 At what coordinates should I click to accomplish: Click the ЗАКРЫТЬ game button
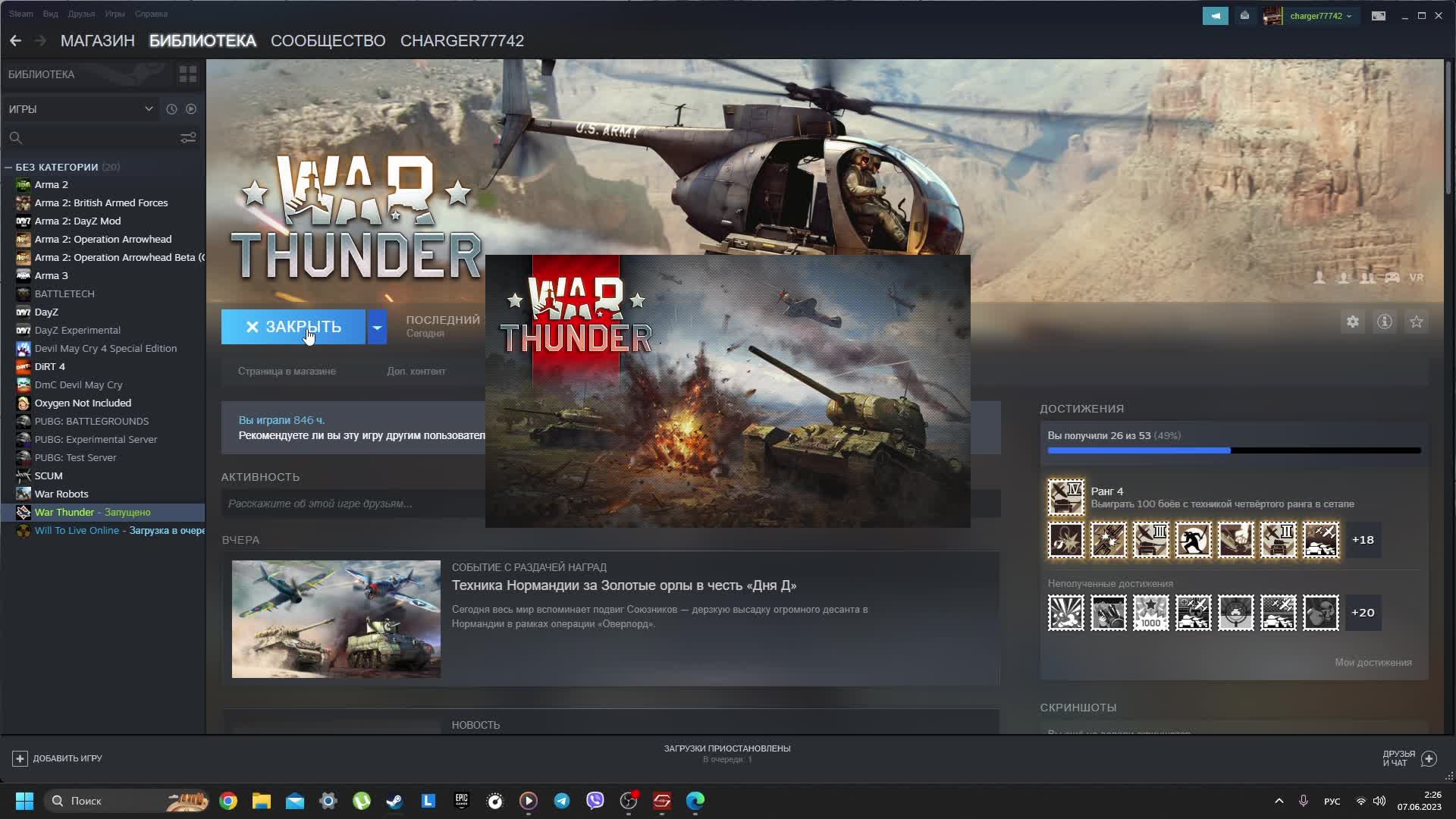293,327
